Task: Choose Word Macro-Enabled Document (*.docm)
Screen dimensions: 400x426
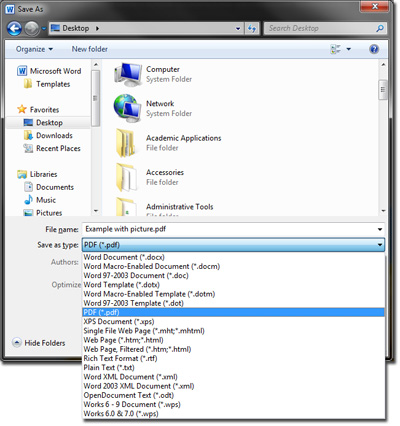Action: (x=233, y=266)
